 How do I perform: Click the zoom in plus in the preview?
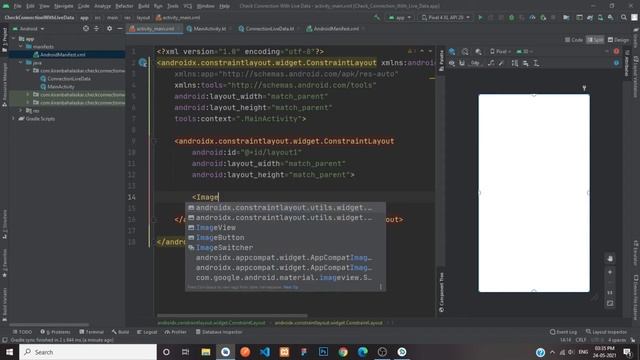coord(610,272)
